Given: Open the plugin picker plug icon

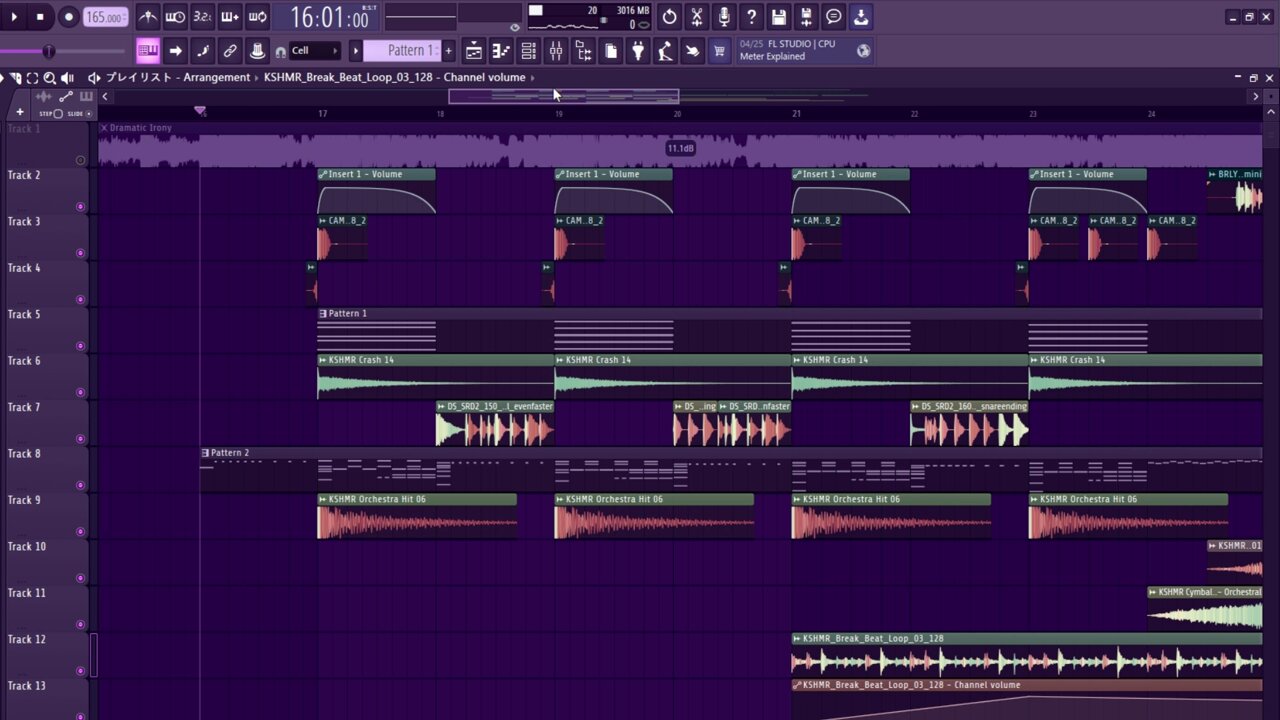Looking at the screenshot, I should click(637, 51).
